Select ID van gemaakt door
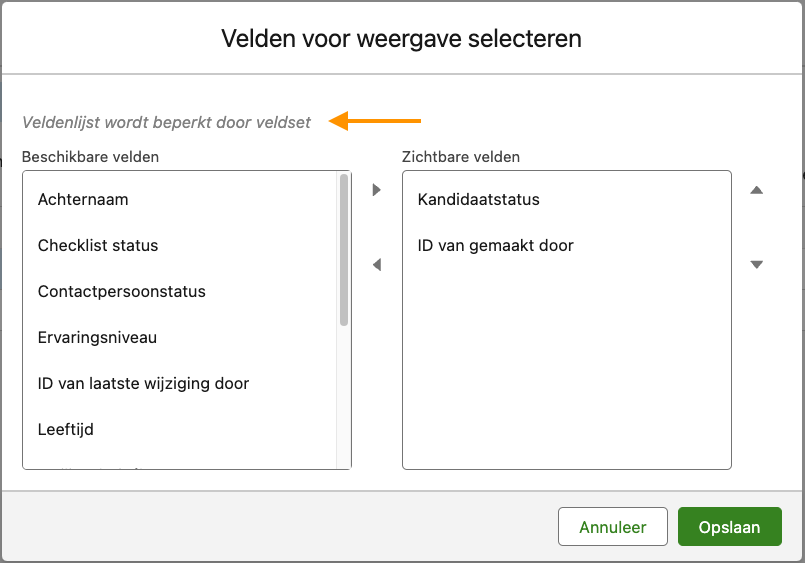This screenshot has height=563, width=805. pos(495,246)
